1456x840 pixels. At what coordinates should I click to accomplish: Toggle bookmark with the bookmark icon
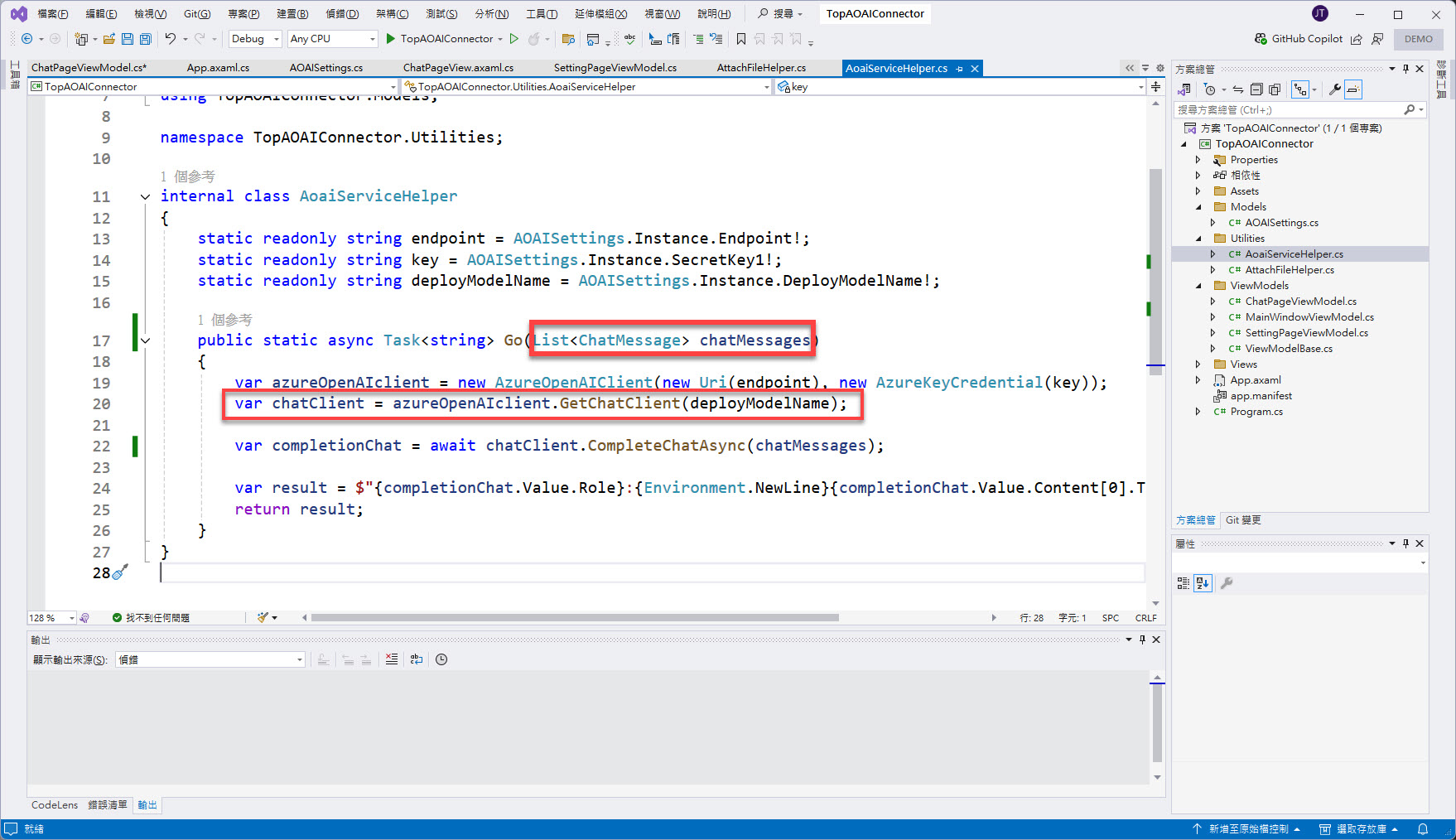click(x=741, y=39)
